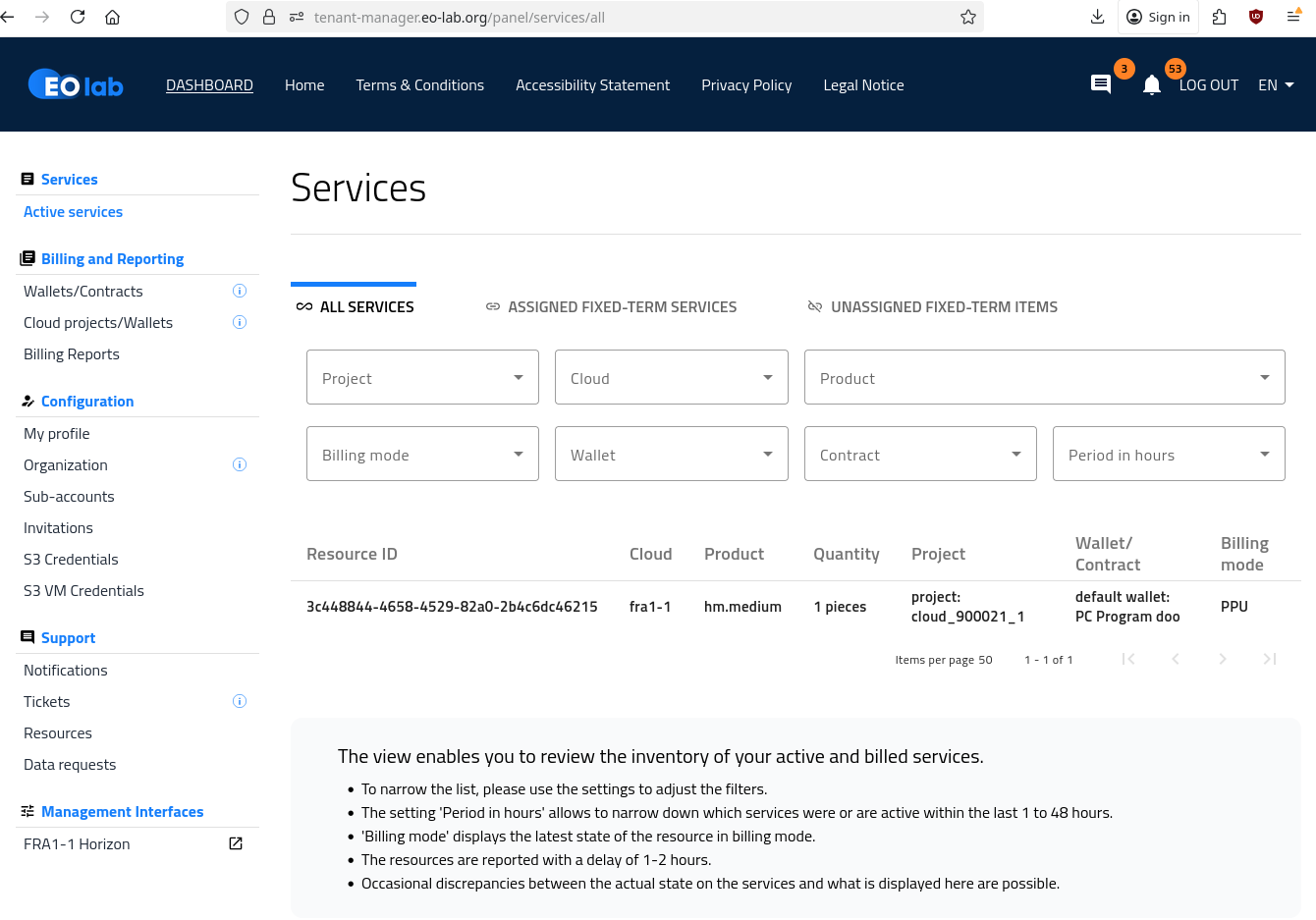Open browser downloads icon
Image resolution: width=1316 pixels, height=920 pixels.
(x=1097, y=17)
